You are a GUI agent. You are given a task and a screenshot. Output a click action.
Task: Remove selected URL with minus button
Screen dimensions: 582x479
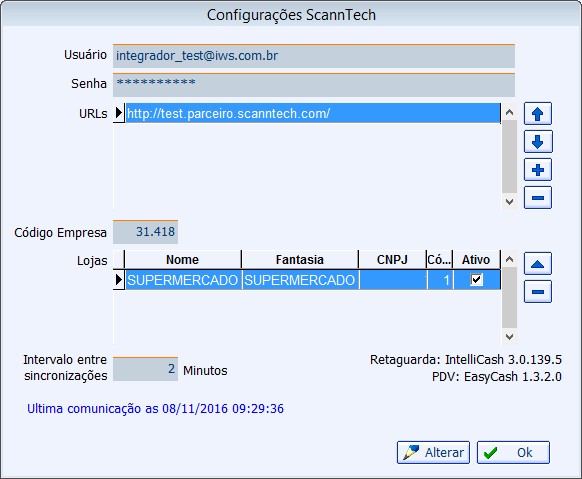point(538,198)
